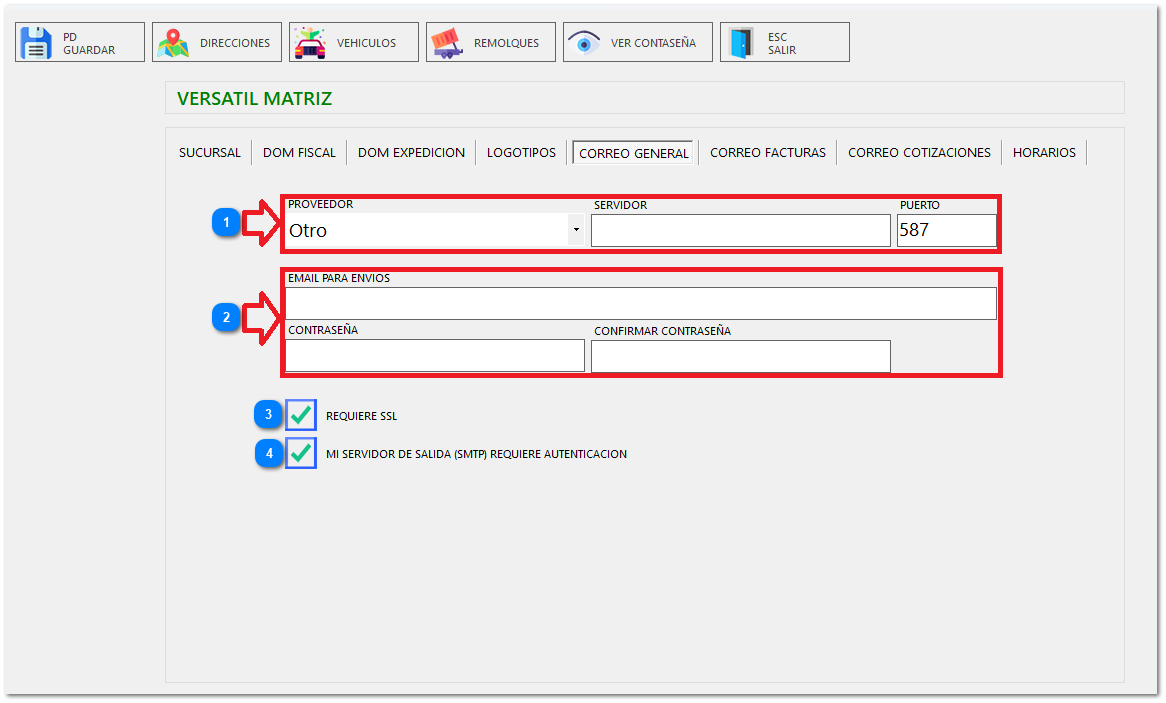Open the Logotipos tab
This screenshot has width=1166, height=703.
click(521, 153)
